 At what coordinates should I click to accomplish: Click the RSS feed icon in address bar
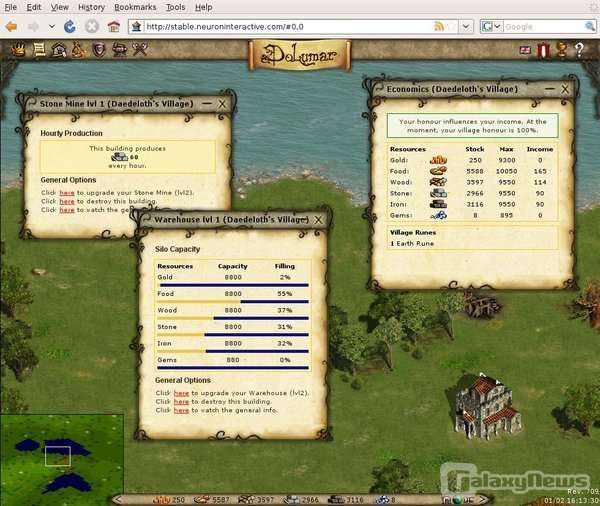tap(439, 26)
